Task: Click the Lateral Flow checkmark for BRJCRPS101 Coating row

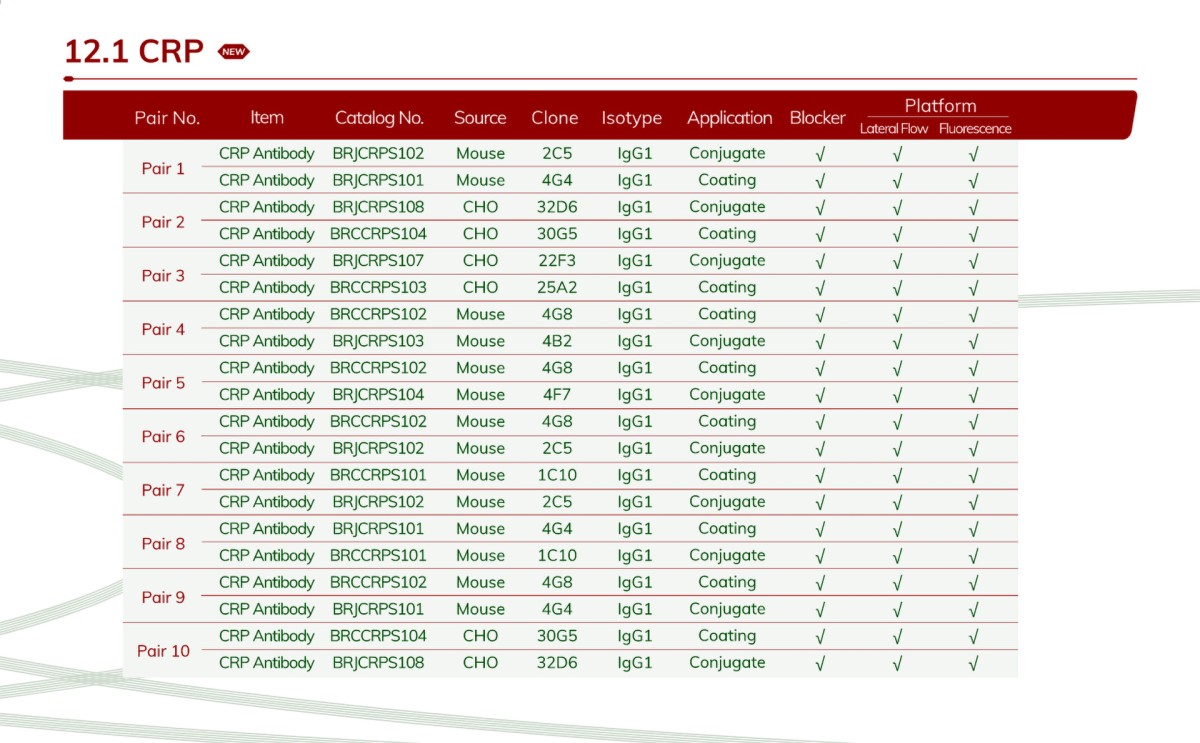Action: point(896,180)
